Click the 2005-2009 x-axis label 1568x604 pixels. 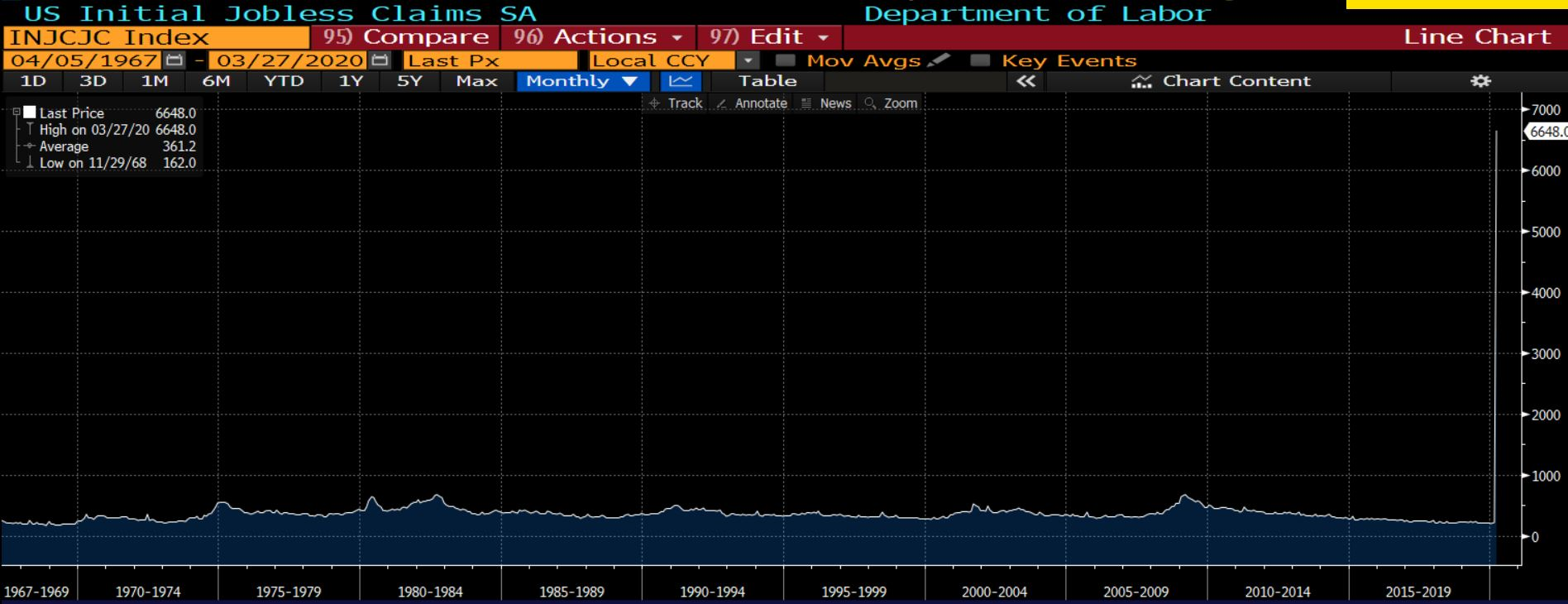point(1135,592)
